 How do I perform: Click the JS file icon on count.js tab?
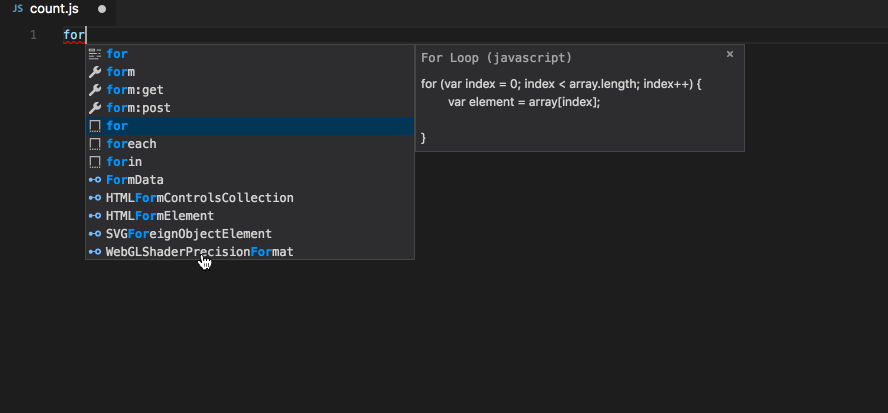[18, 9]
